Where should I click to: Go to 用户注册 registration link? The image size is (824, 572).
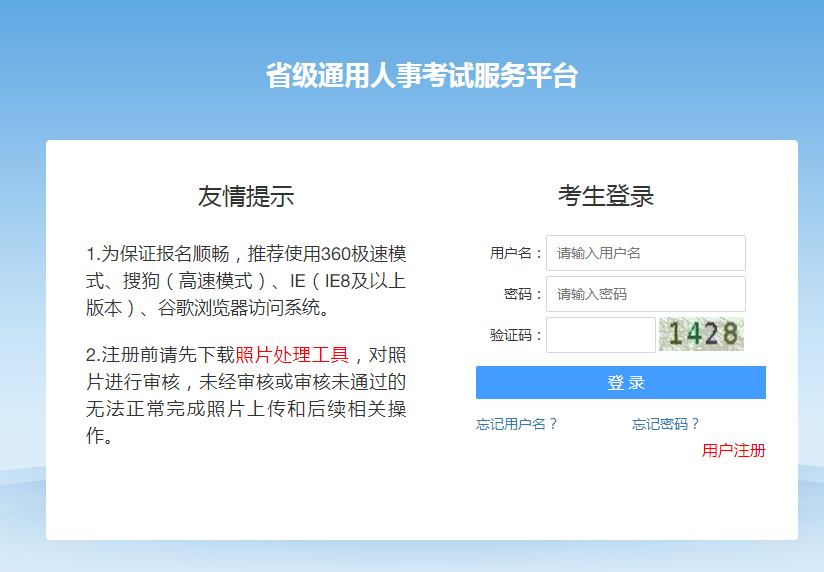click(733, 450)
